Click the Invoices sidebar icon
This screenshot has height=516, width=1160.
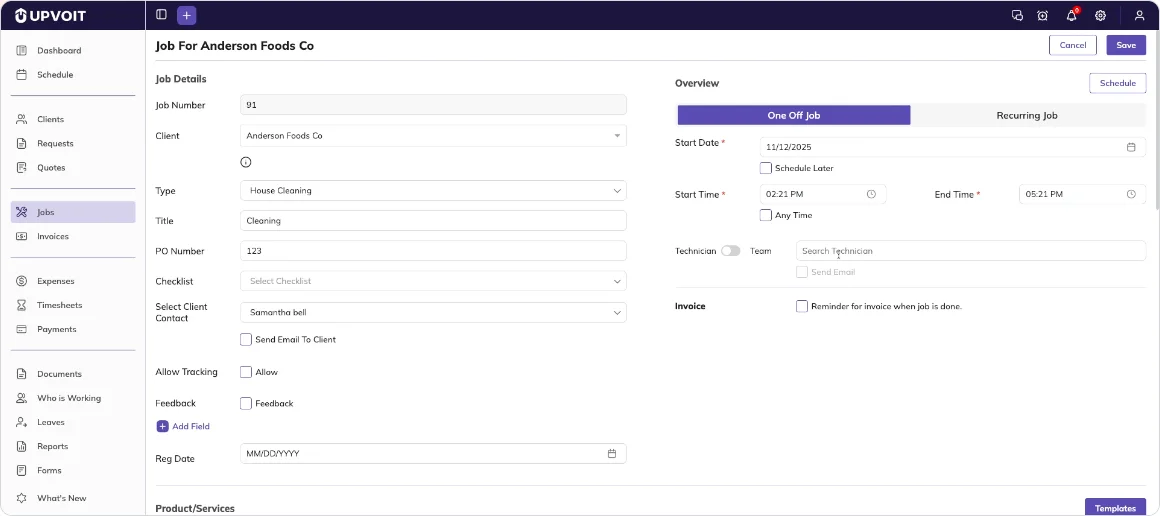pyautogui.click(x=21, y=236)
